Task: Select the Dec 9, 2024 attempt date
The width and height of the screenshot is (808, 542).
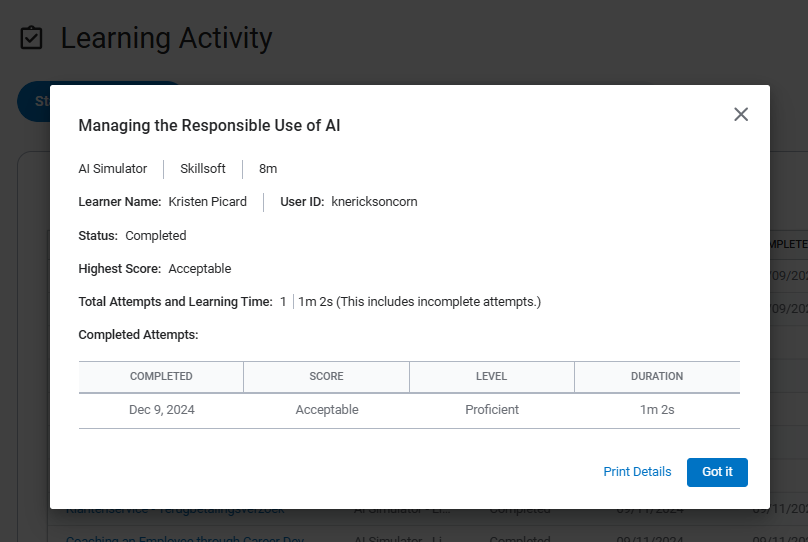Action: [161, 410]
